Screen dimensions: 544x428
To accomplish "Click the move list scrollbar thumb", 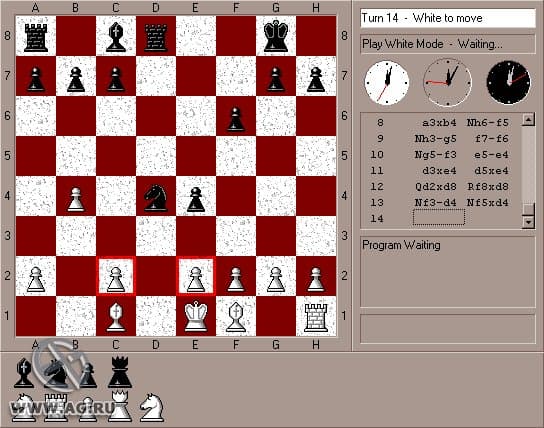I will [528, 209].
